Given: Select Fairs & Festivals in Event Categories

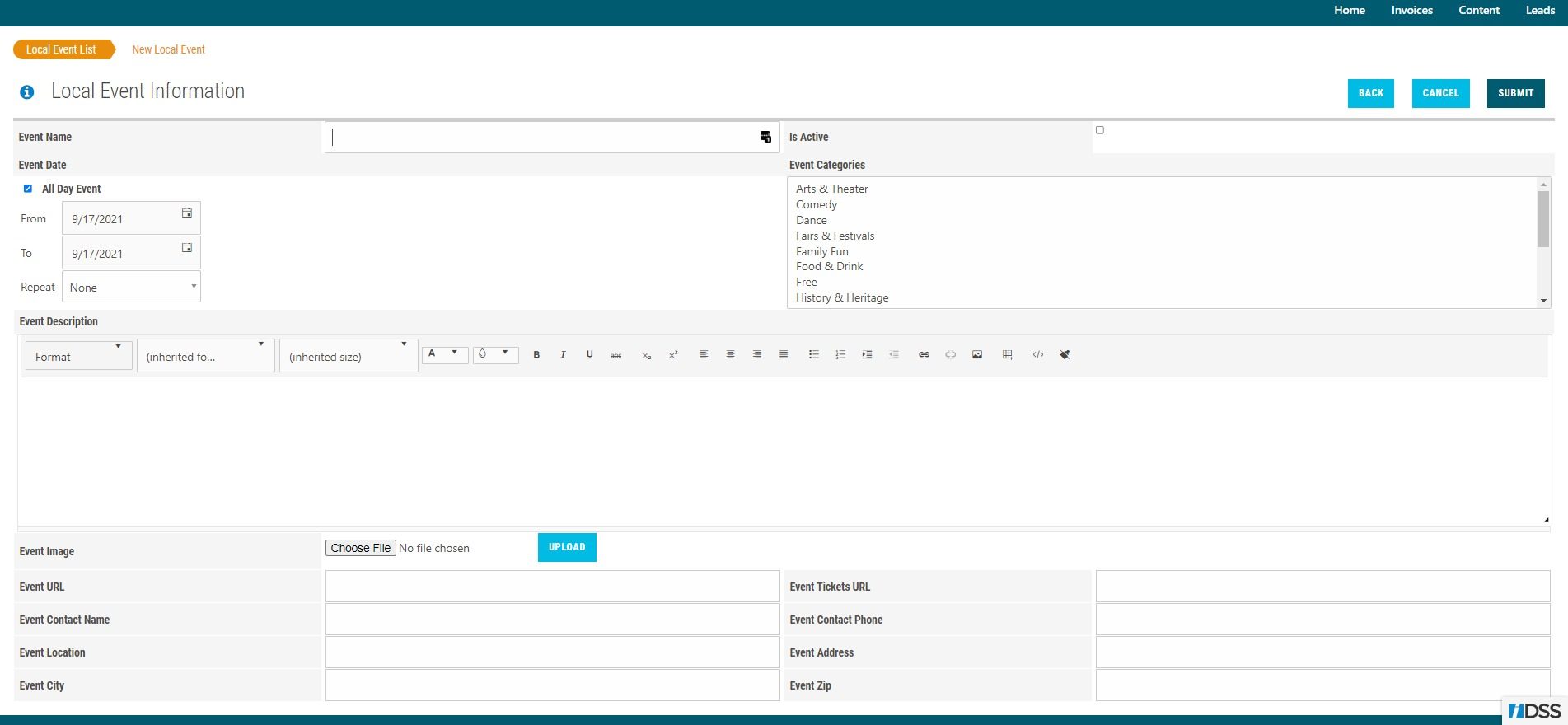Looking at the screenshot, I should (835, 236).
